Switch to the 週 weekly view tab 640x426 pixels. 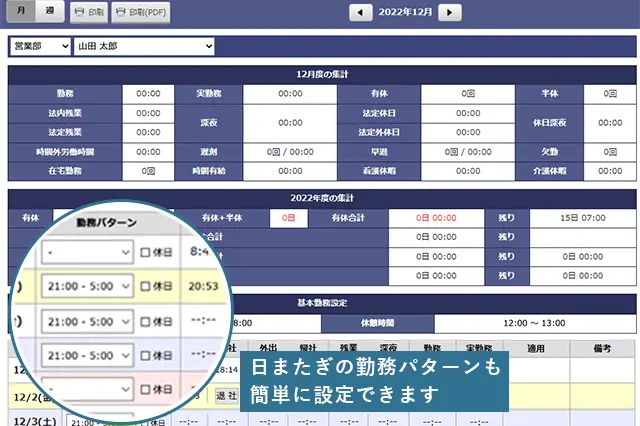(x=48, y=12)
